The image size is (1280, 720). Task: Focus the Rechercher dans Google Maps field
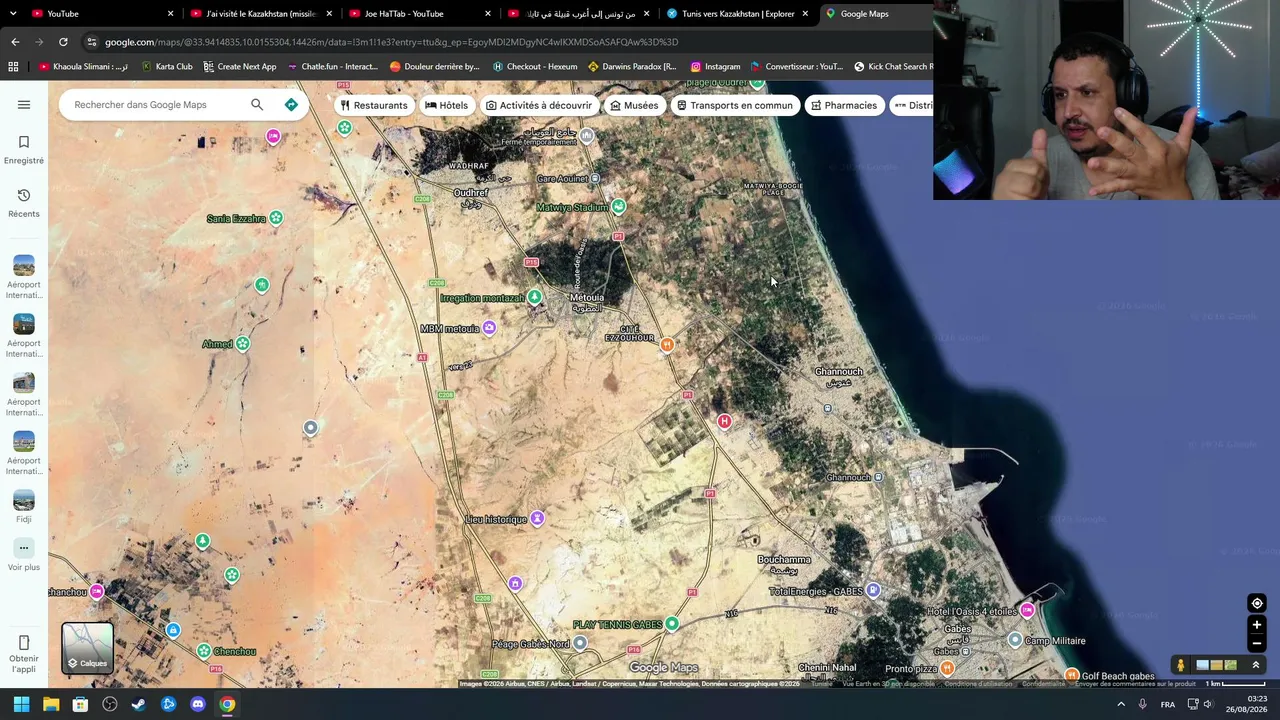(x=155, y=105)
